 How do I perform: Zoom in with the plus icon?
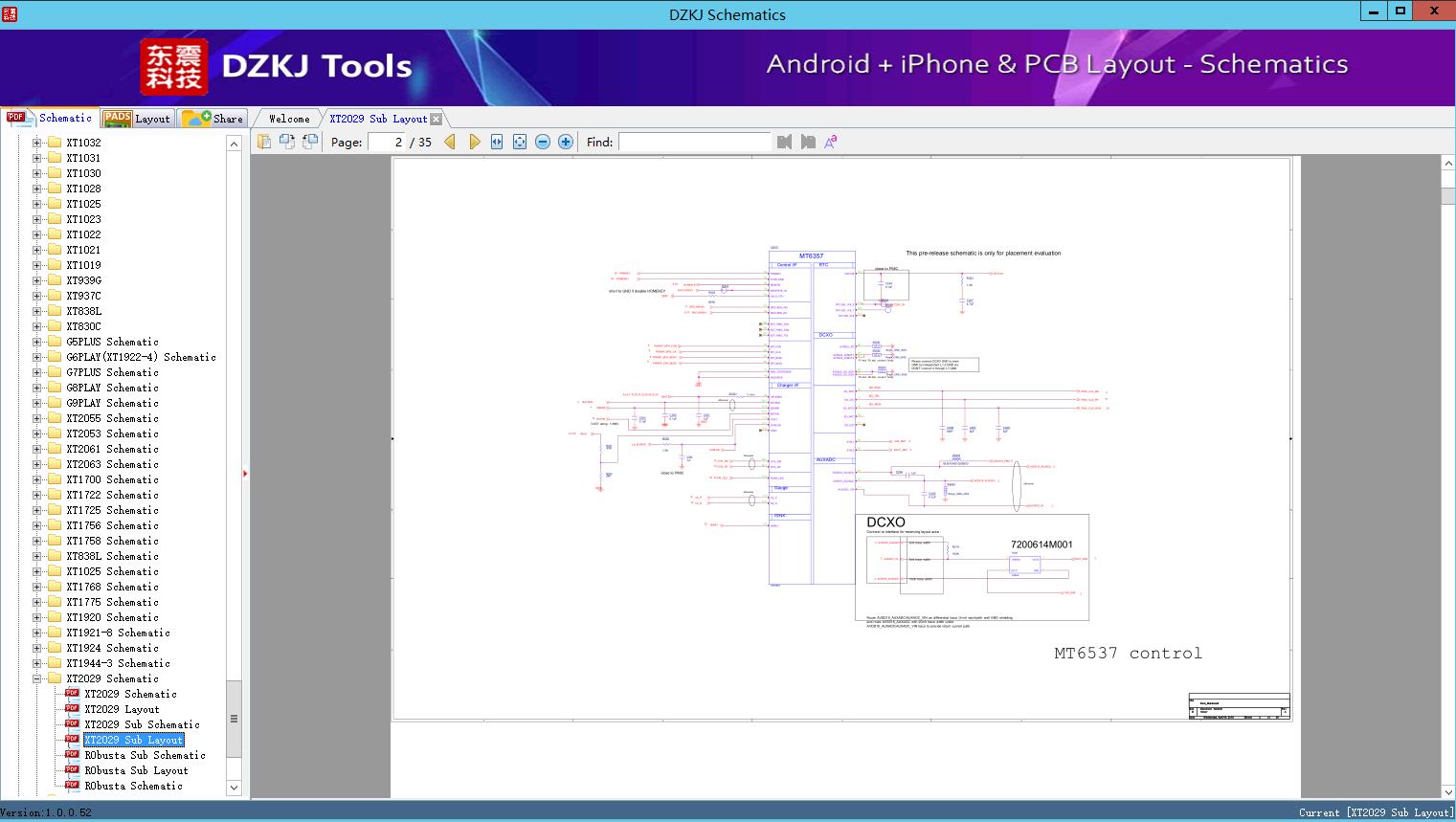click(x=566, y=142)
